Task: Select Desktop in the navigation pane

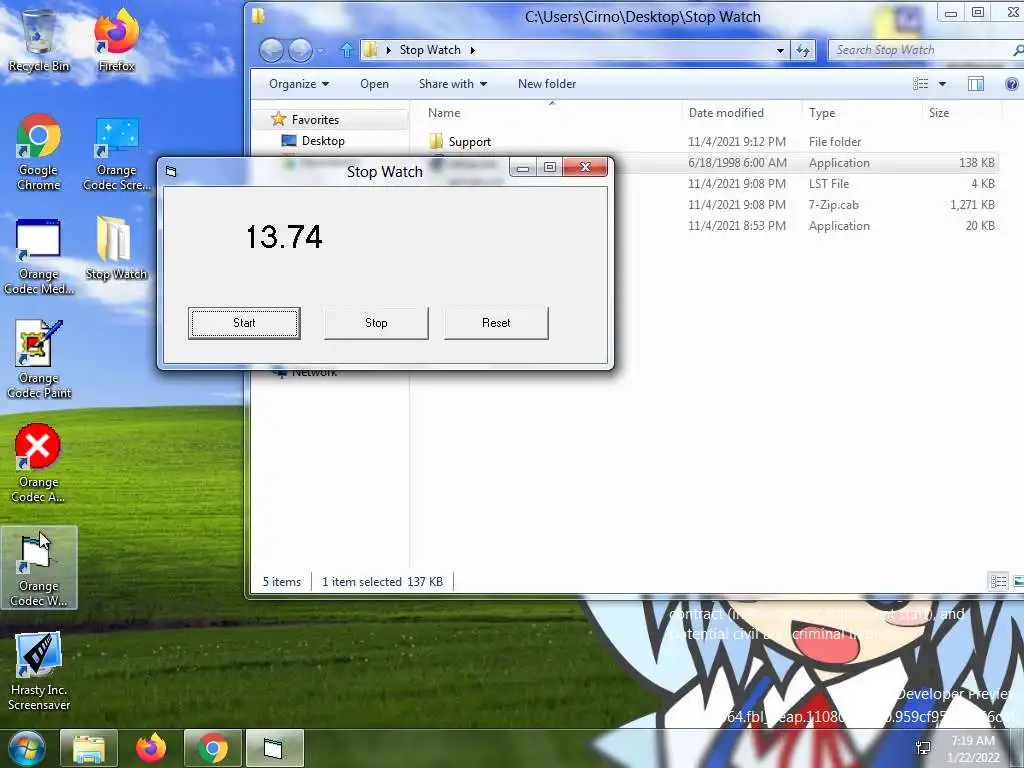Action: coord(323,140)
